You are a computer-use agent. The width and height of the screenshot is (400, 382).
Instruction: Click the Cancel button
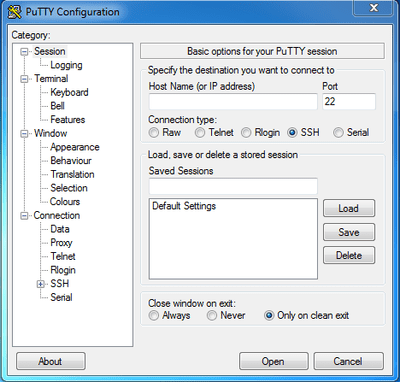coord(348,361)
